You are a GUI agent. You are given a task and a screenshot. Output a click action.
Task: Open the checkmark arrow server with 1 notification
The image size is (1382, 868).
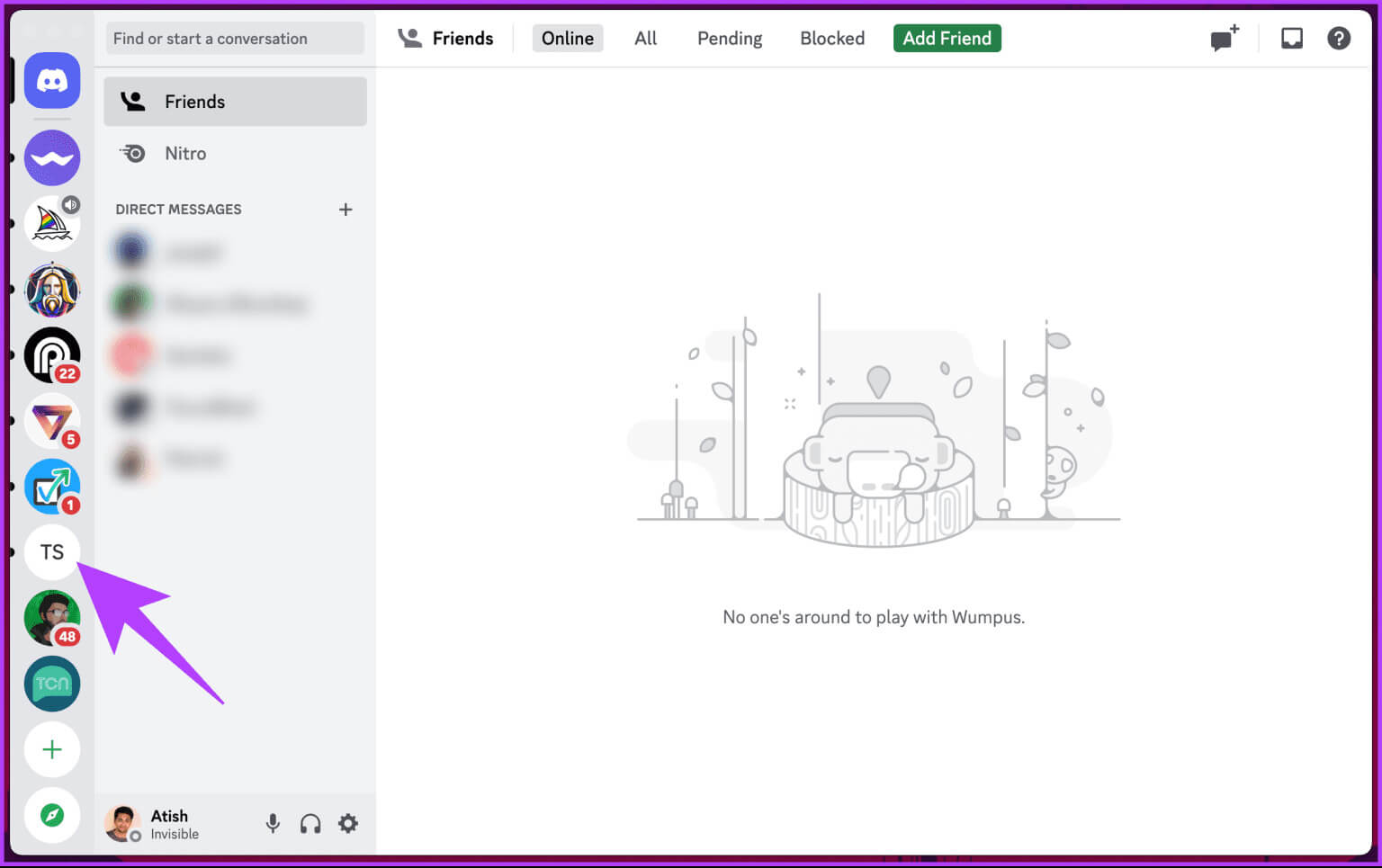coord(52,487)
